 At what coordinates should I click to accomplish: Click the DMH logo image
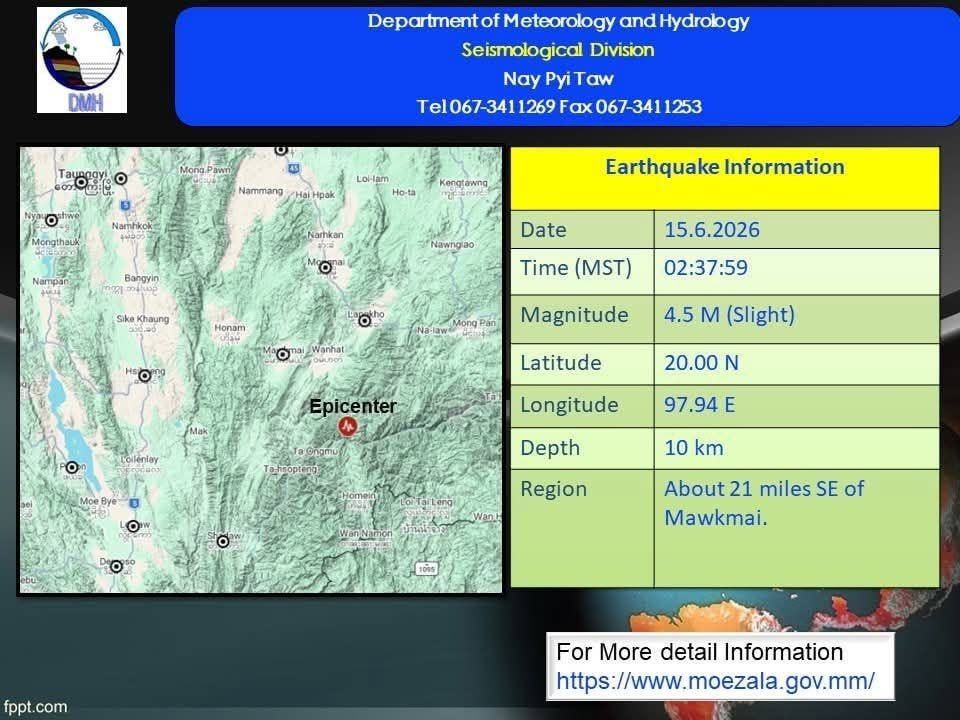tap(82, 60)
